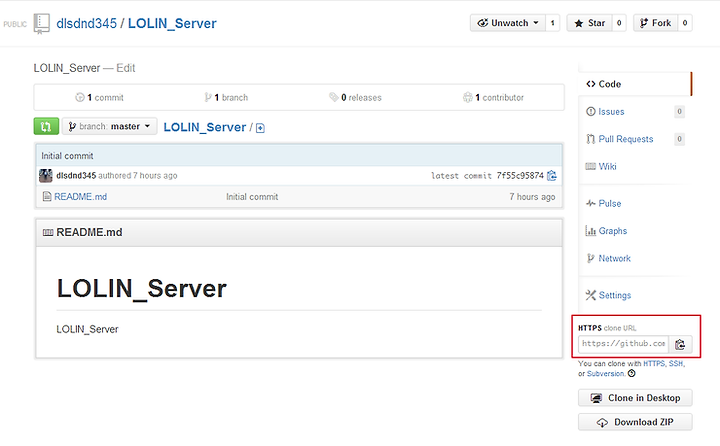Image resolution: width=720 pixels, height=446 pixels.
Task: Click the repository book icon beside dlsdnd345
Action: tap(41, 23)
